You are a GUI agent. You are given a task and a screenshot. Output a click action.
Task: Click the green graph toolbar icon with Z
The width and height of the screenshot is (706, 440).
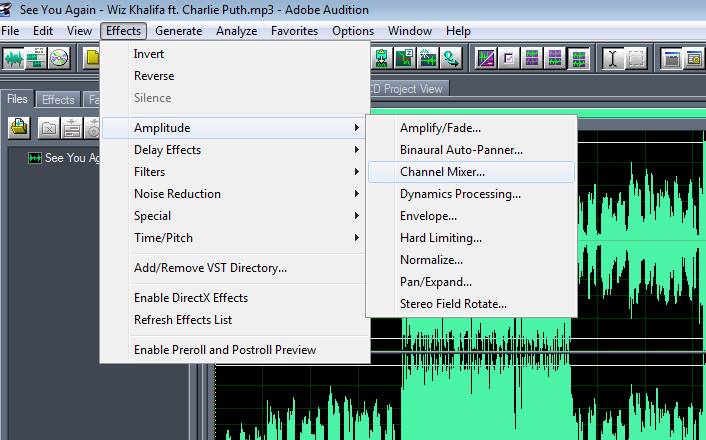(404, 58)
